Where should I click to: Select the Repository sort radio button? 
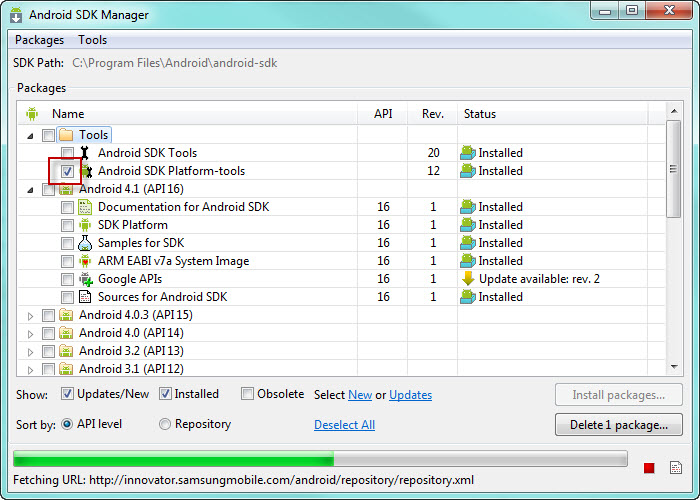coord(165,424)
